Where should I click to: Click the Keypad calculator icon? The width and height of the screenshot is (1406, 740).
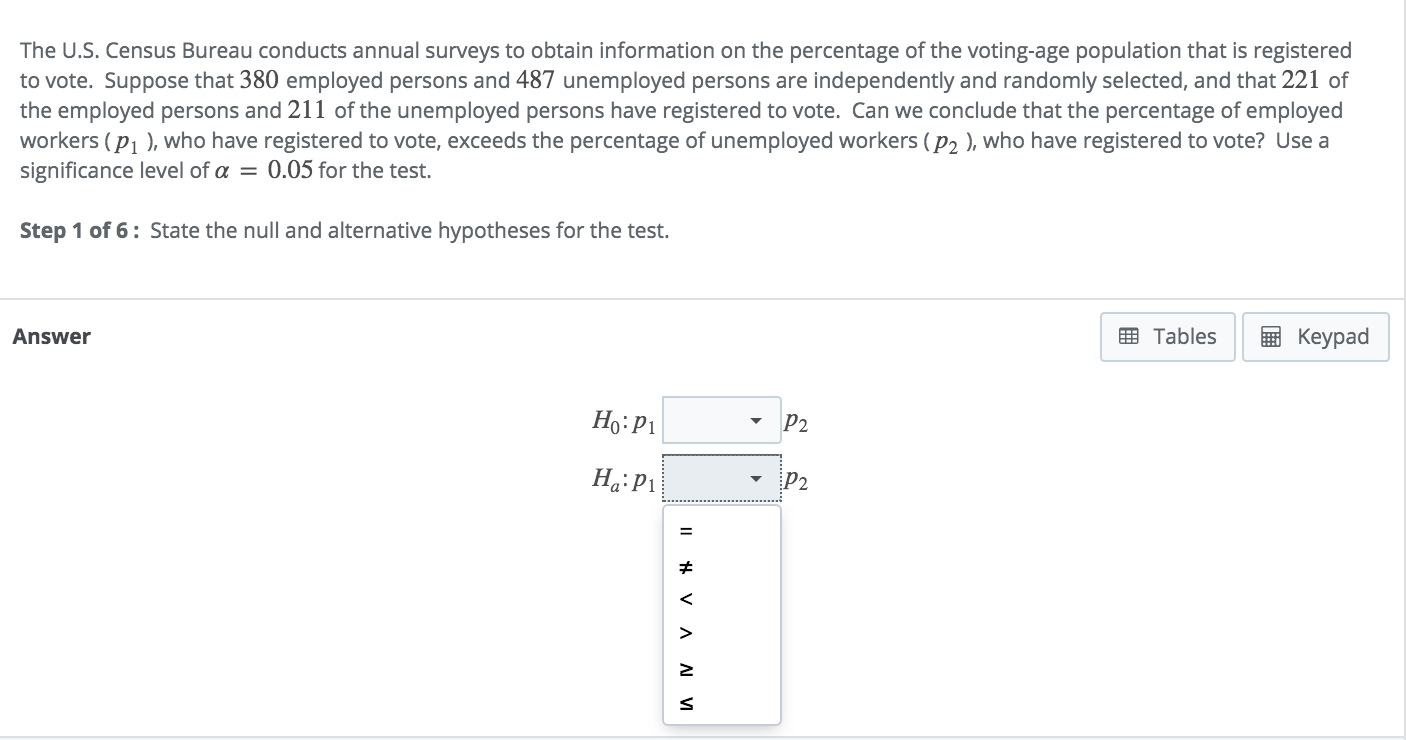[x=1272, y=337]
